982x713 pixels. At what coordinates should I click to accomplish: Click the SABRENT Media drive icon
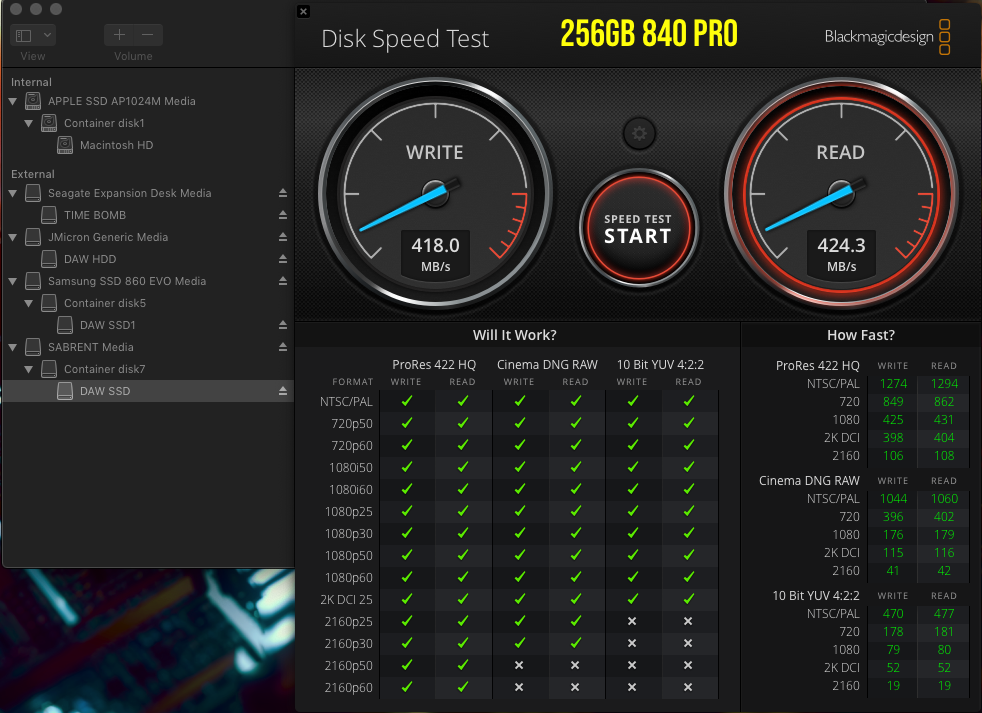click(33, 346)
